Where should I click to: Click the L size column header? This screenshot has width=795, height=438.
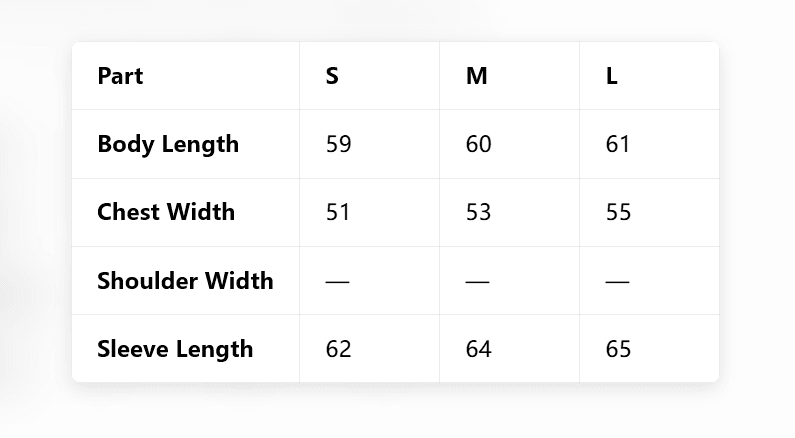point(611,76)
